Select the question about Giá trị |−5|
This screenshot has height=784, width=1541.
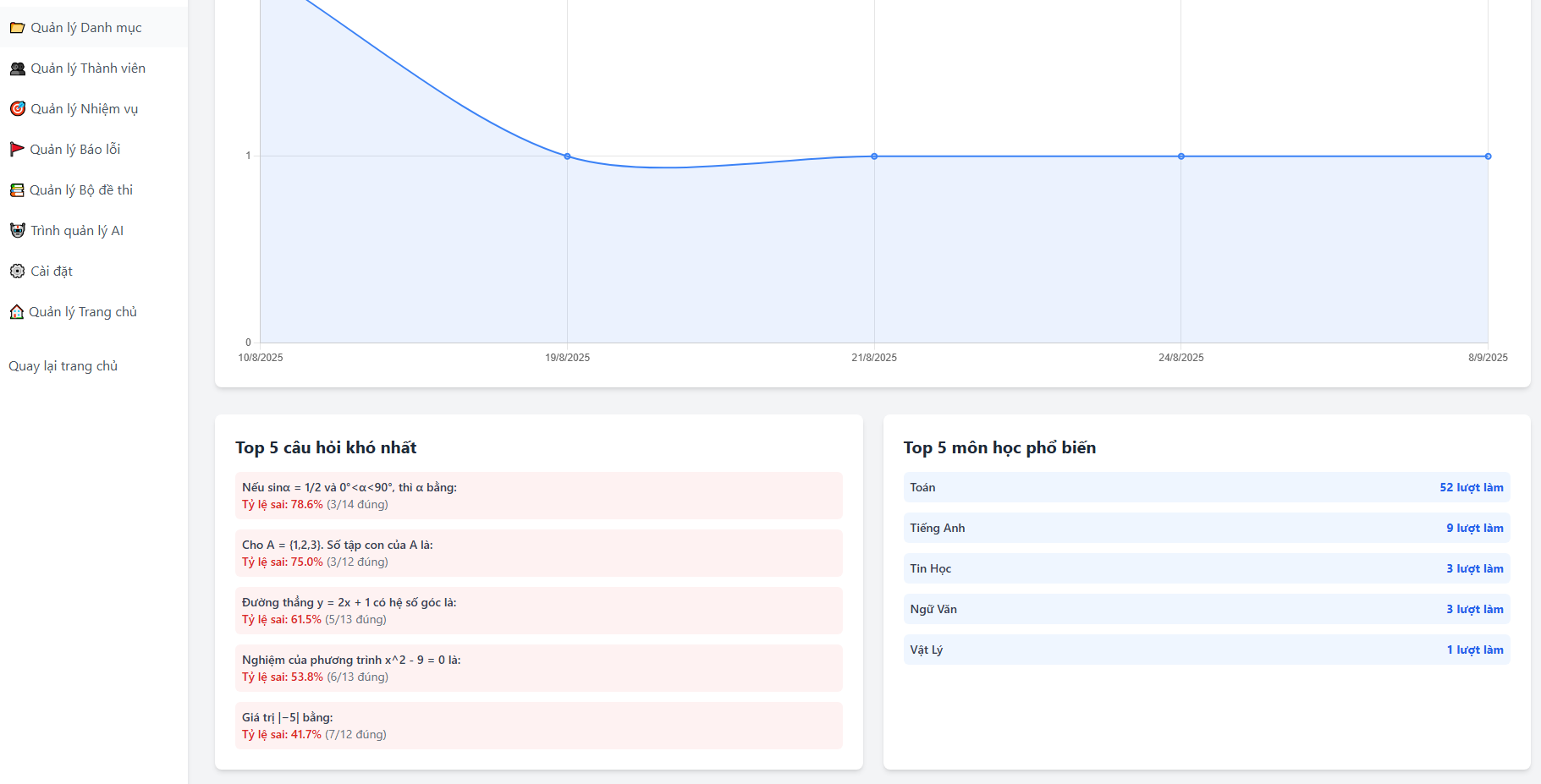click(538, 726)
